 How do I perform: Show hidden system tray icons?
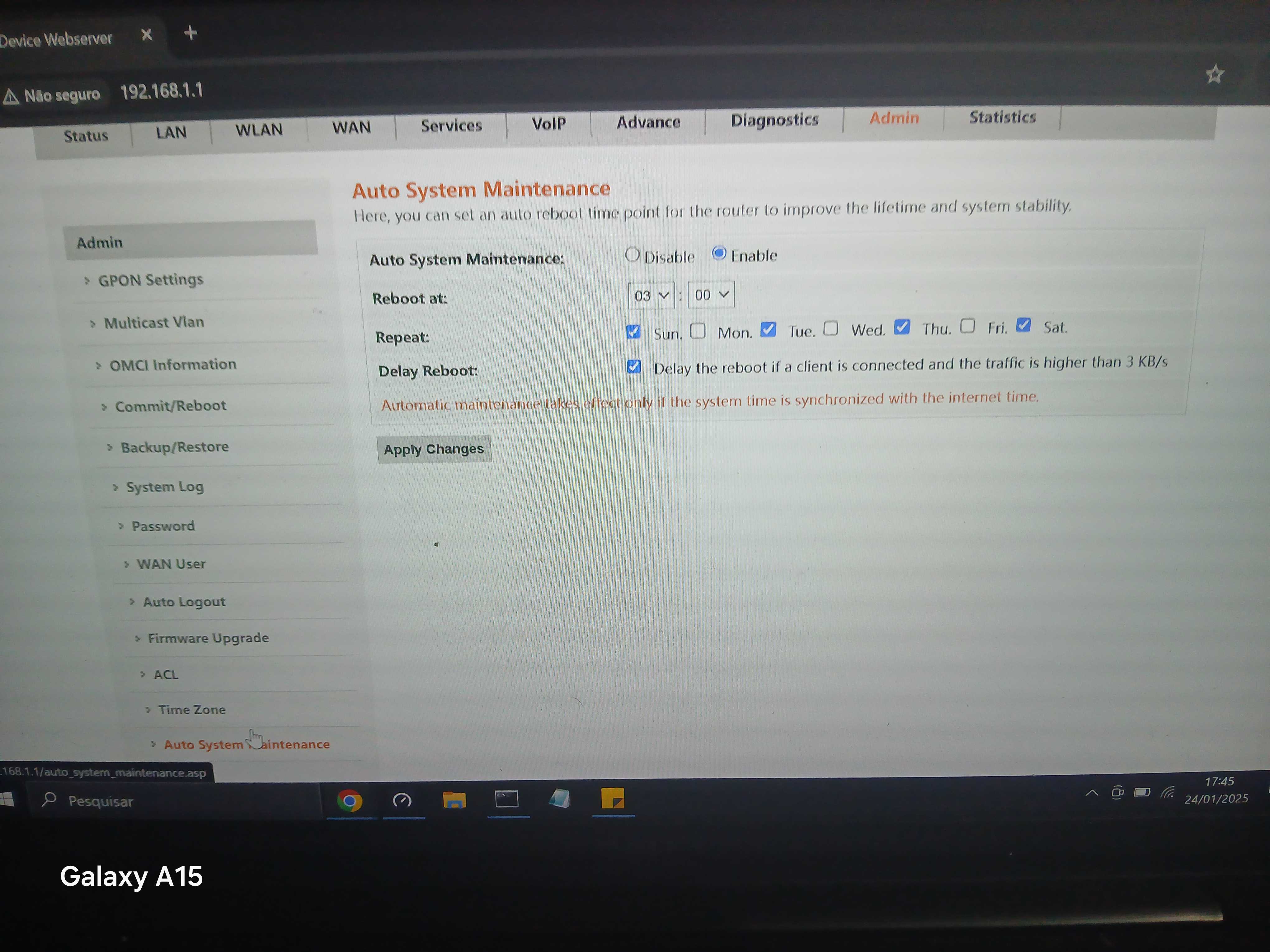[x=1091, y=793]
